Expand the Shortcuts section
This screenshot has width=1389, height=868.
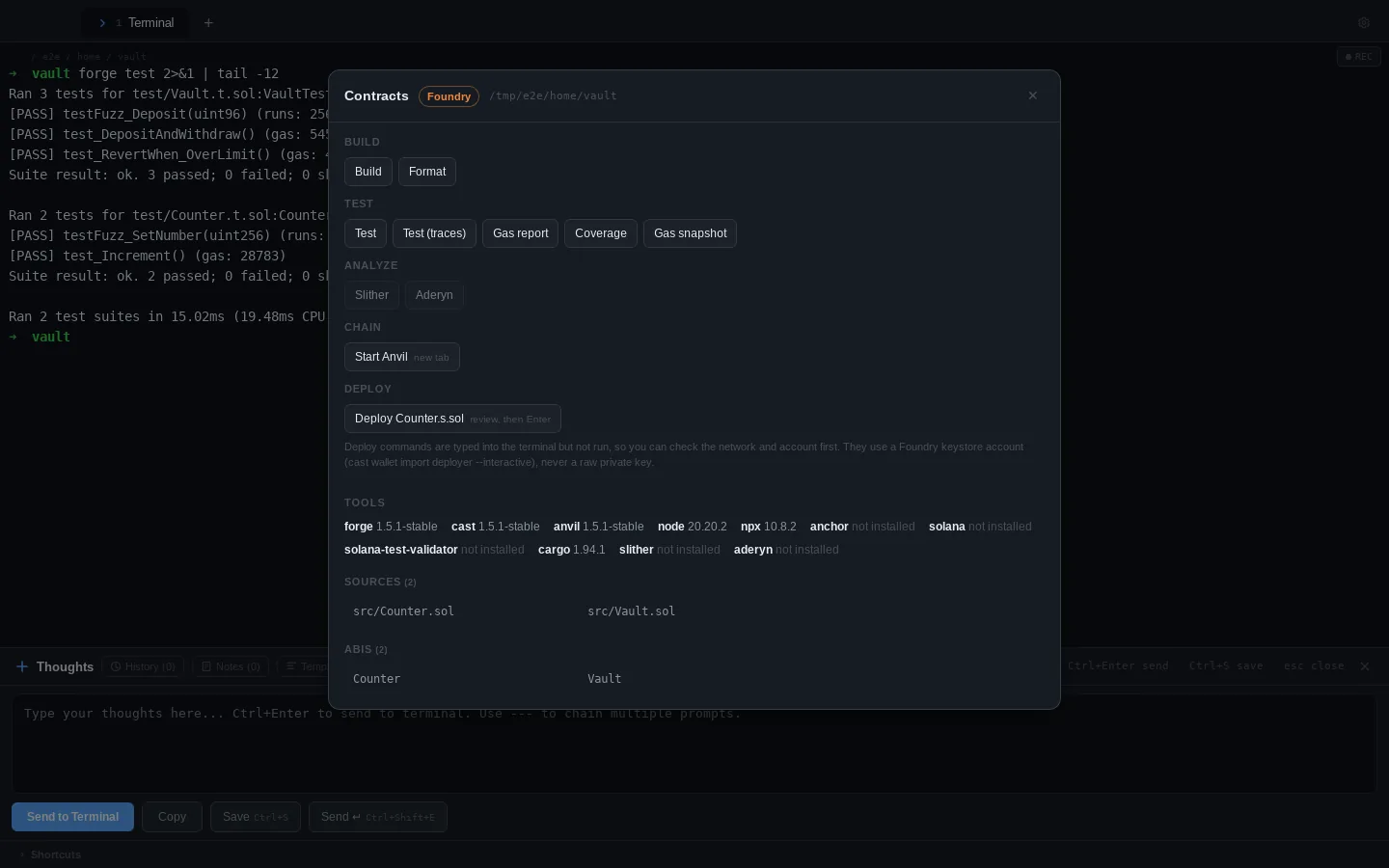[x=50, y=854]
